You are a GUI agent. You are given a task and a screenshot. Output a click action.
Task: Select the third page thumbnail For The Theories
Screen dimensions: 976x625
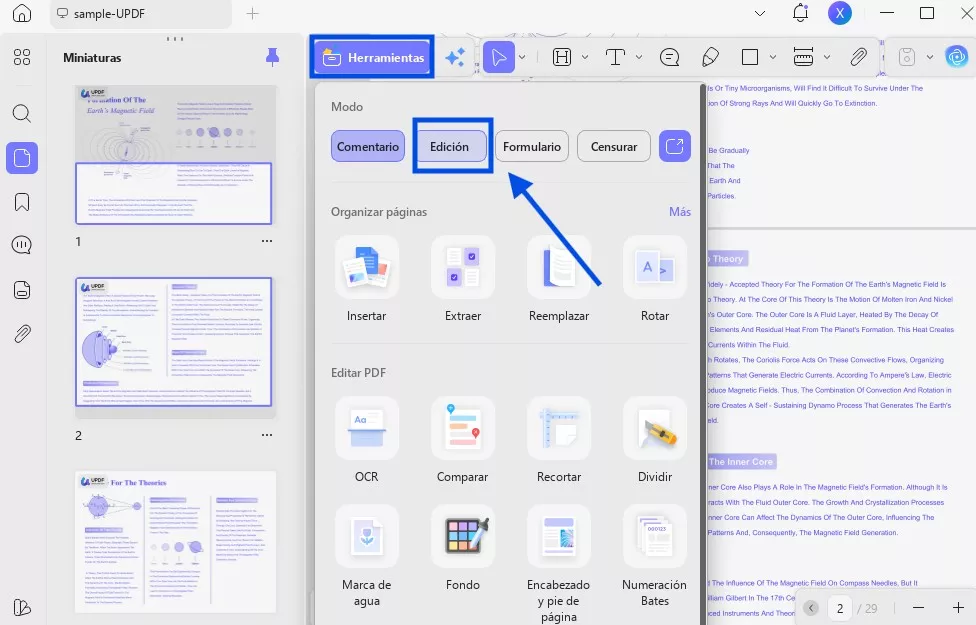click(x=176, y=542)
